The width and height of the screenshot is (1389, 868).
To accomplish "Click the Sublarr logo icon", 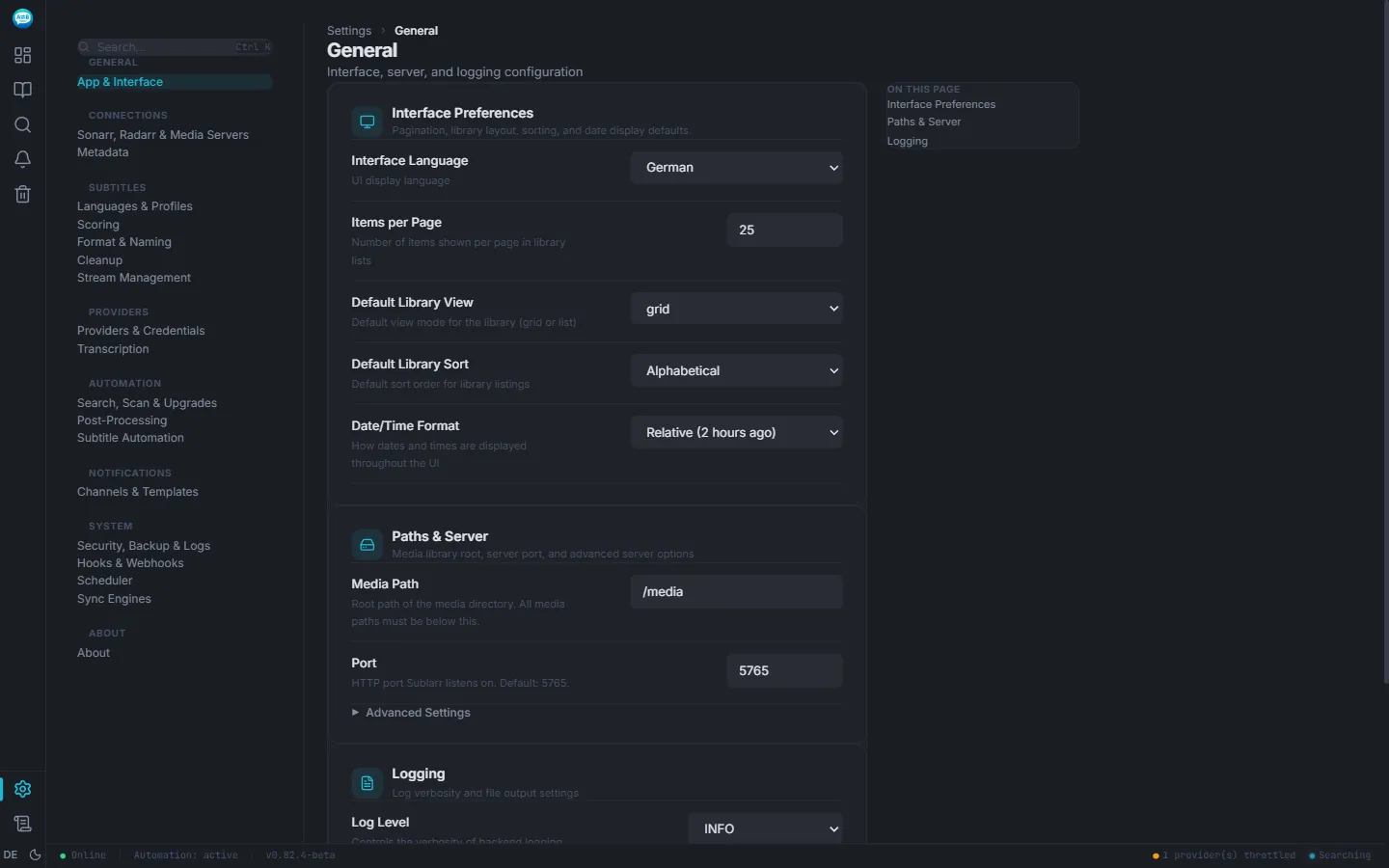I will 22,18.
